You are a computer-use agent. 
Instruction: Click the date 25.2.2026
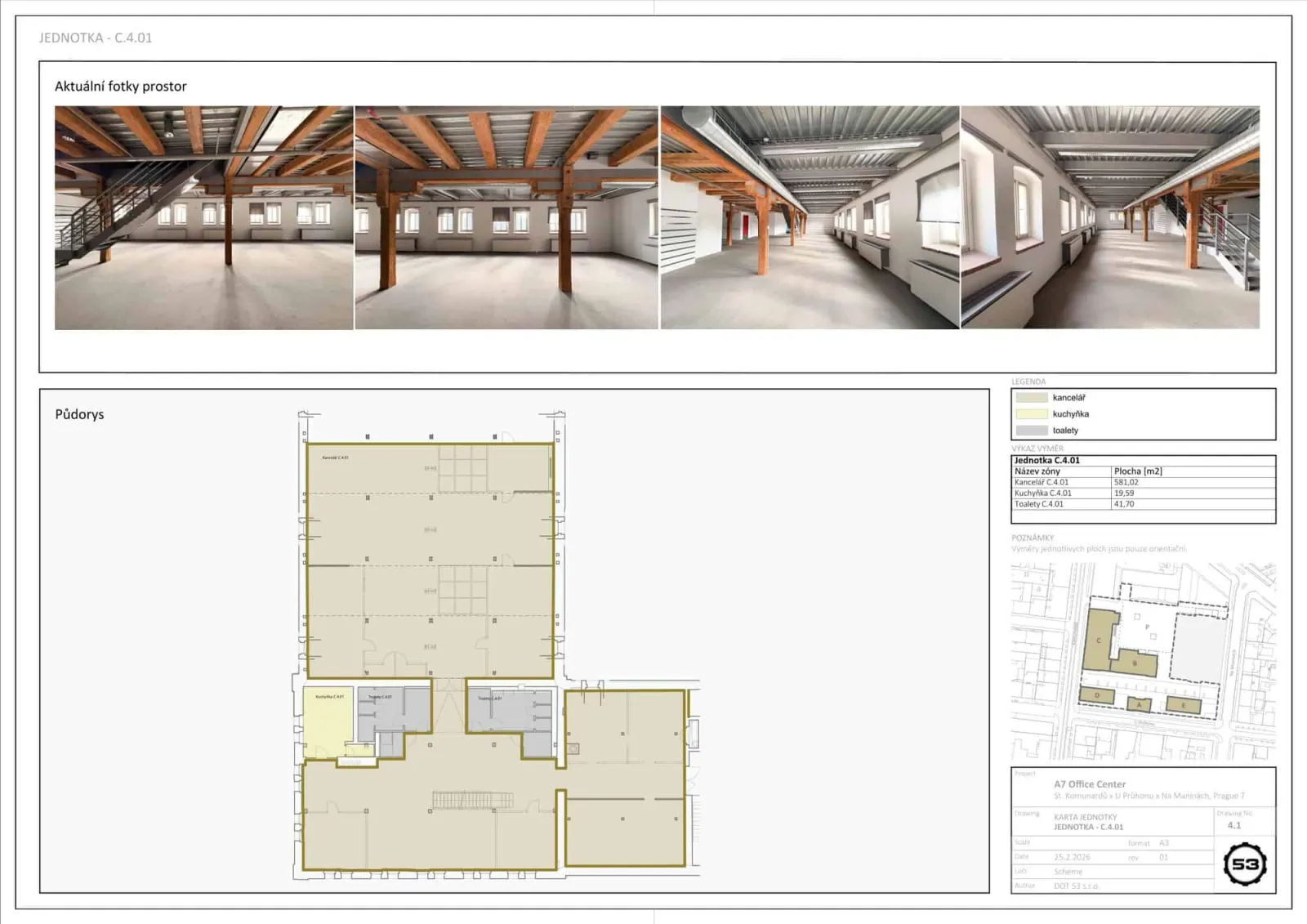click(x=1072, y=857)
